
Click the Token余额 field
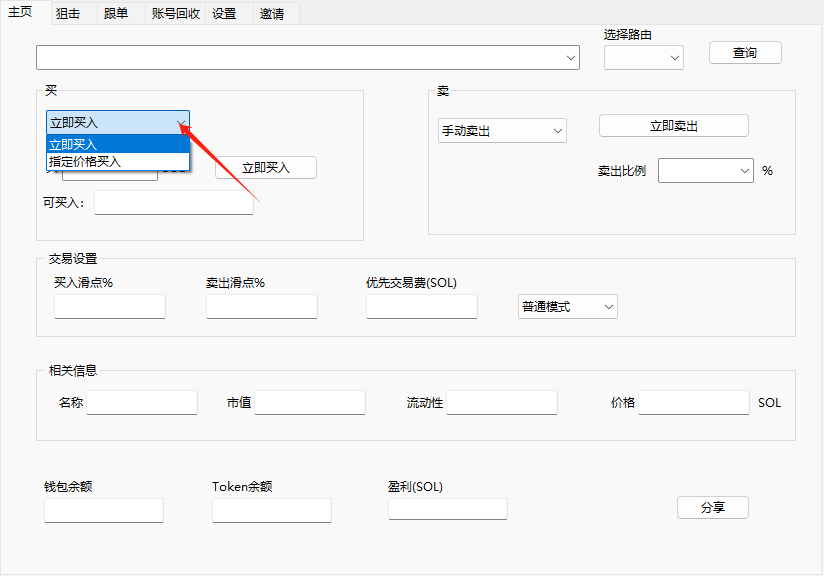coord(272,510)
